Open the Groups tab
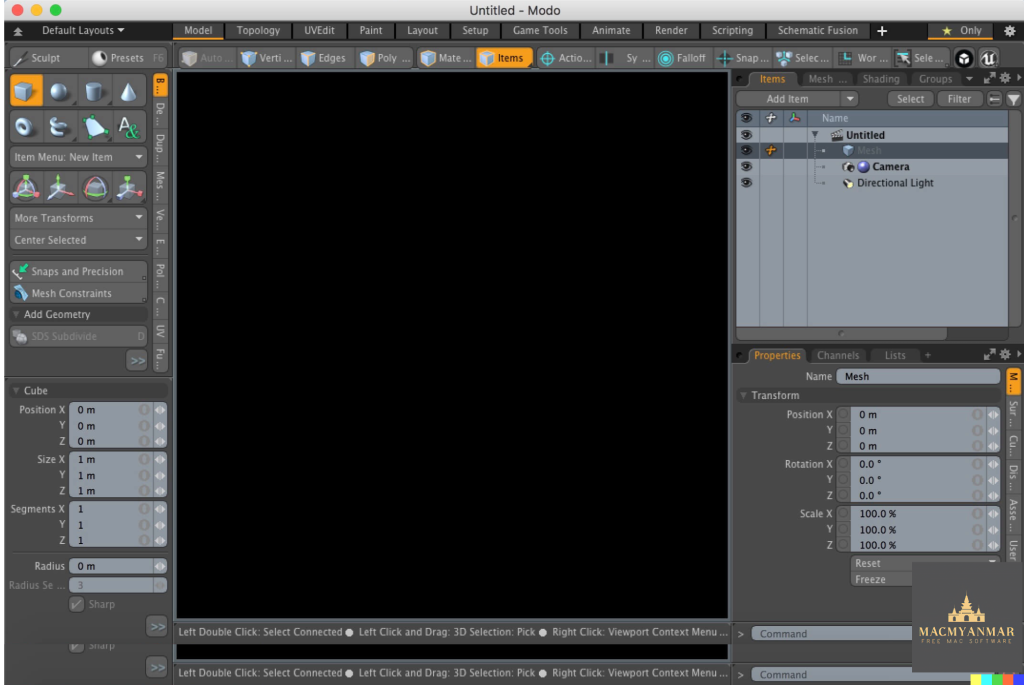Screen dimensions: 1024x685 935,79
